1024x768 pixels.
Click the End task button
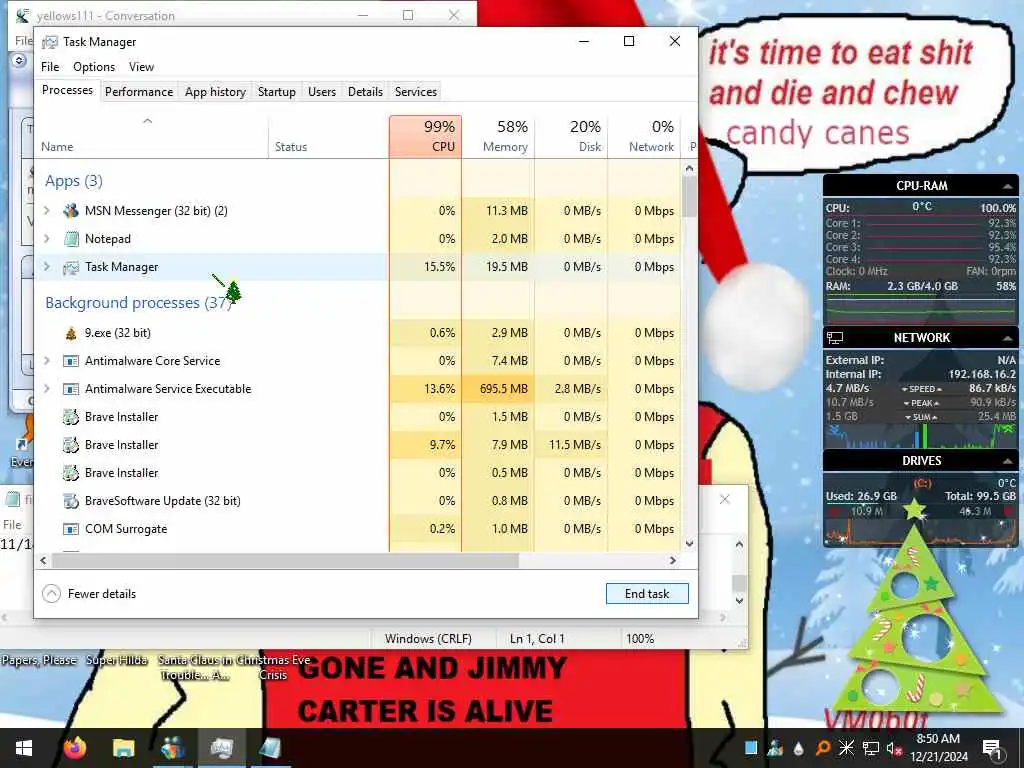click(x=647, y=594)
